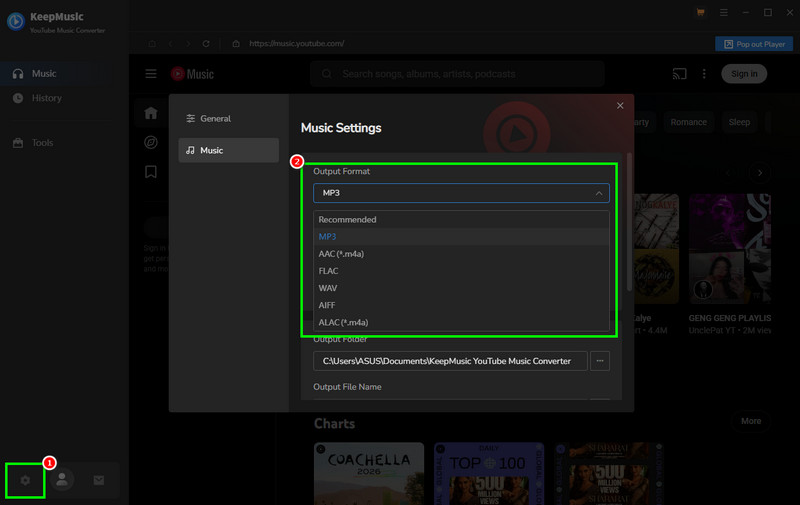Open History in the KeepMusic sidebar
Image resolution: width=800 pixels, height=505 pixels.
[64, 98]
